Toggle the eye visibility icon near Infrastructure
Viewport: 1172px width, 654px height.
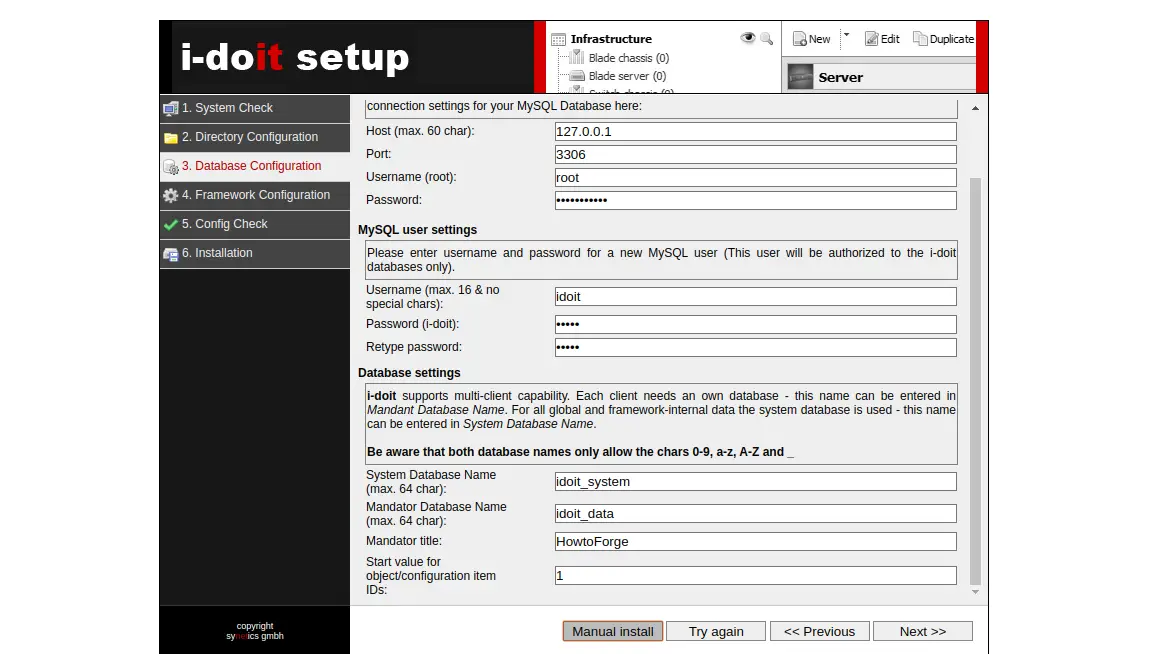(747, 39)
